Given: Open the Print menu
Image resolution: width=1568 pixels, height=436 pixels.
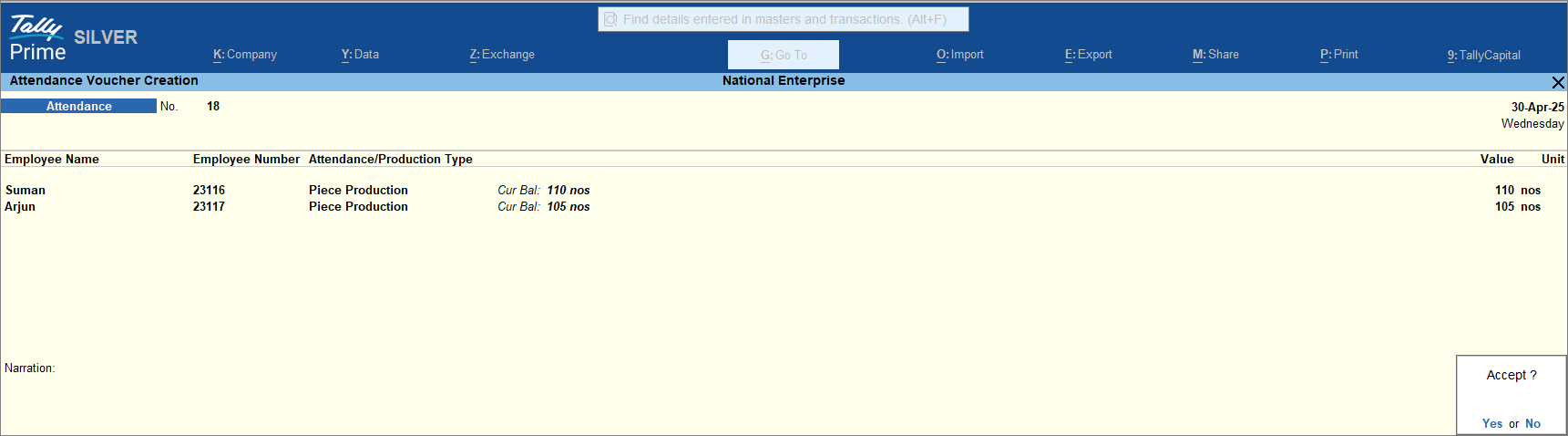Looking at the screenshot, I should pos(1338,55).
